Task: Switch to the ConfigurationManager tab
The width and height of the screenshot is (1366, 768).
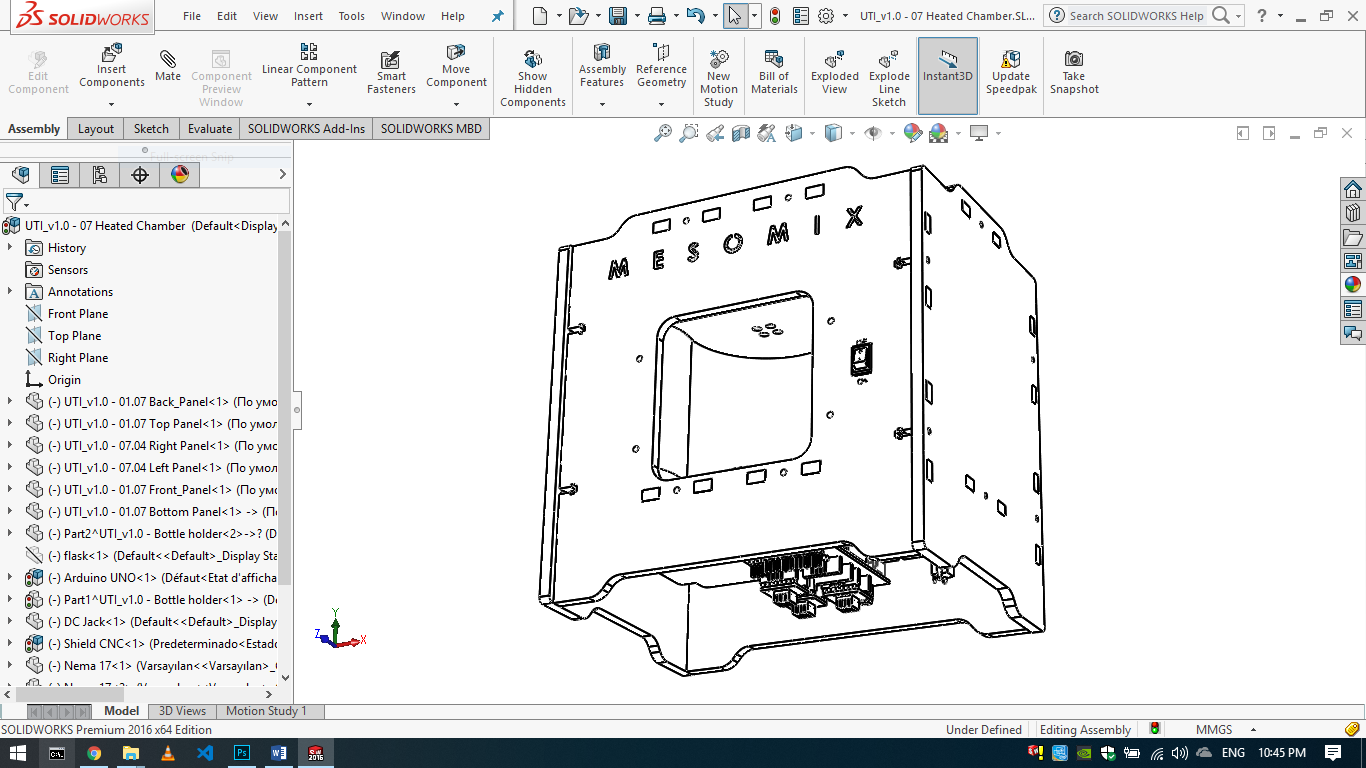Action: point(97,175)
